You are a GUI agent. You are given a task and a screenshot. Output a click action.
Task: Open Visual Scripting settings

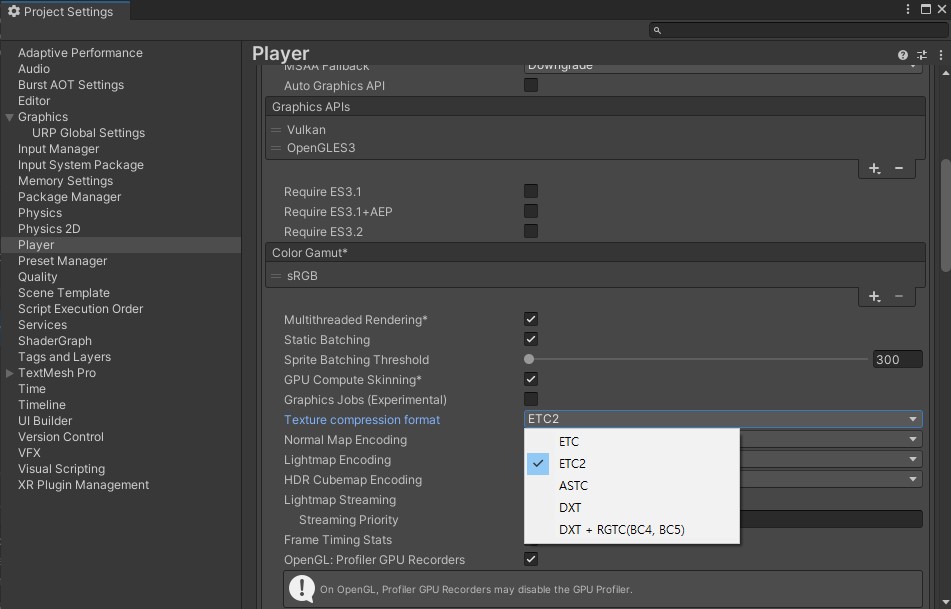pyautogui.click(x=61, y=469)
